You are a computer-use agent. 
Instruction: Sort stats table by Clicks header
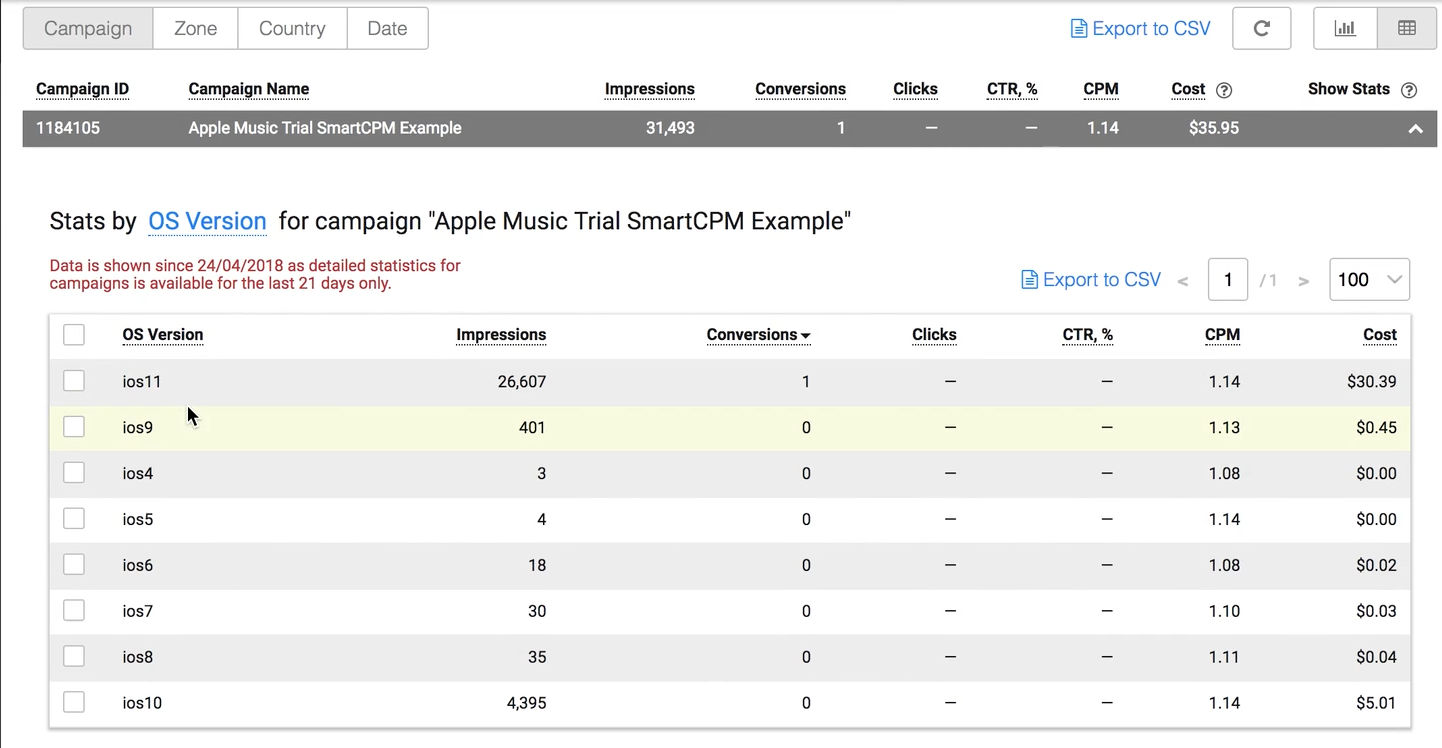click(x=934, y=335)
